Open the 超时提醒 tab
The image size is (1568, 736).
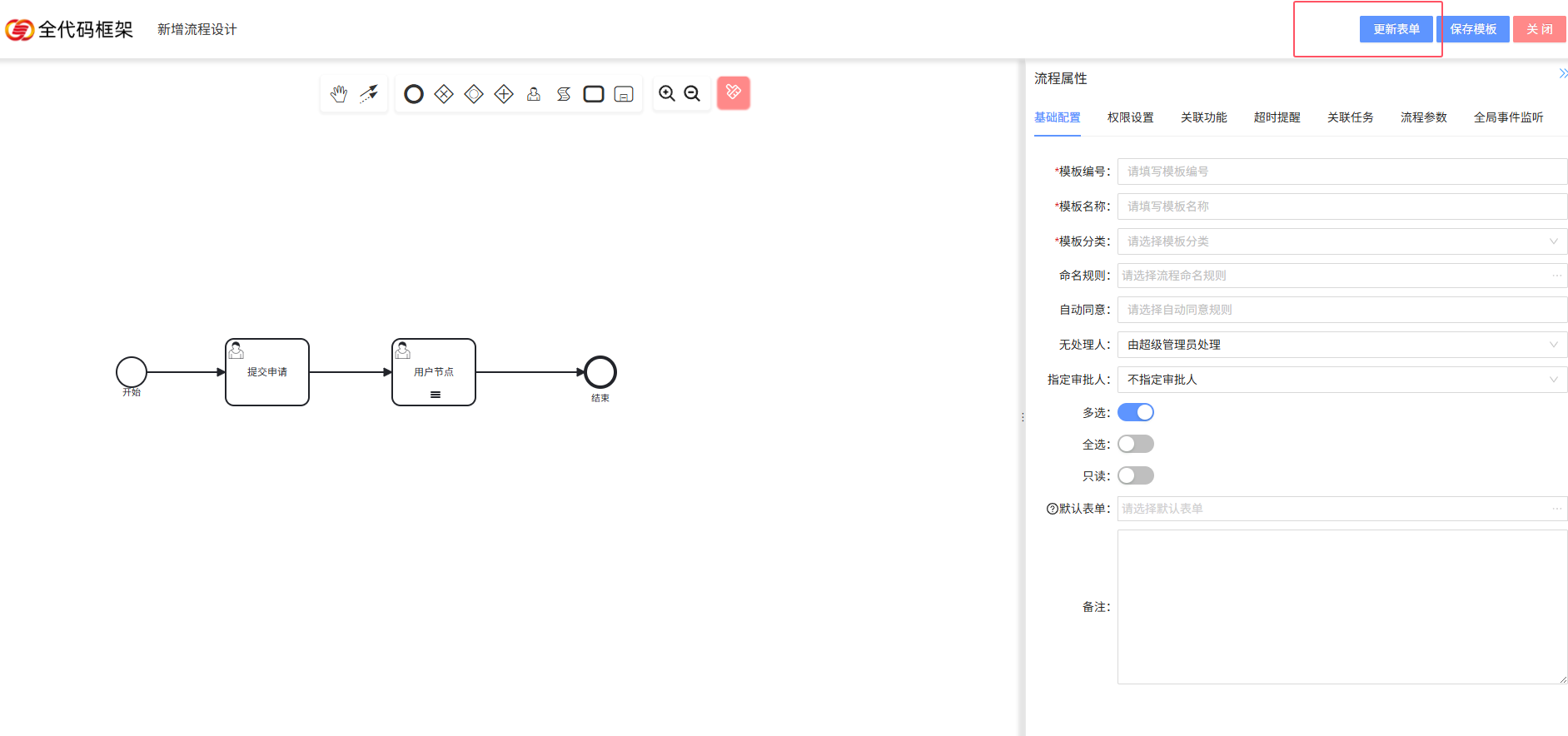click(1277, 117)
